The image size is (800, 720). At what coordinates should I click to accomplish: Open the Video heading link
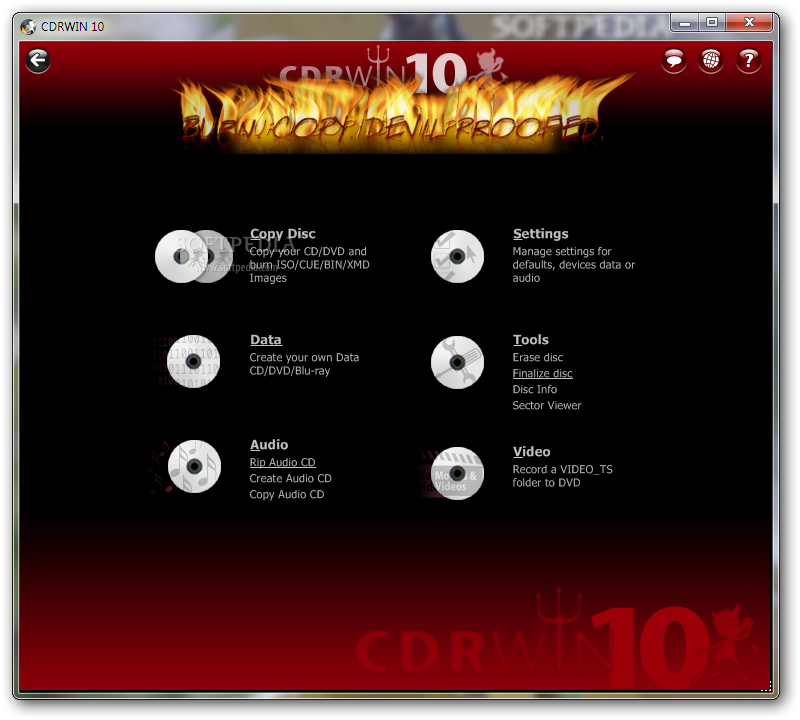point(531,452)
